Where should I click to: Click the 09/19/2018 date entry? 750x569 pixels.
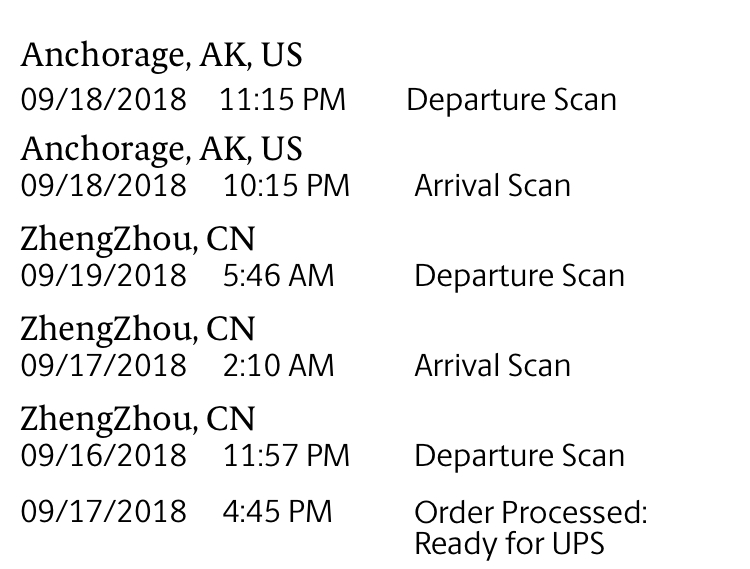pos(103,276)
